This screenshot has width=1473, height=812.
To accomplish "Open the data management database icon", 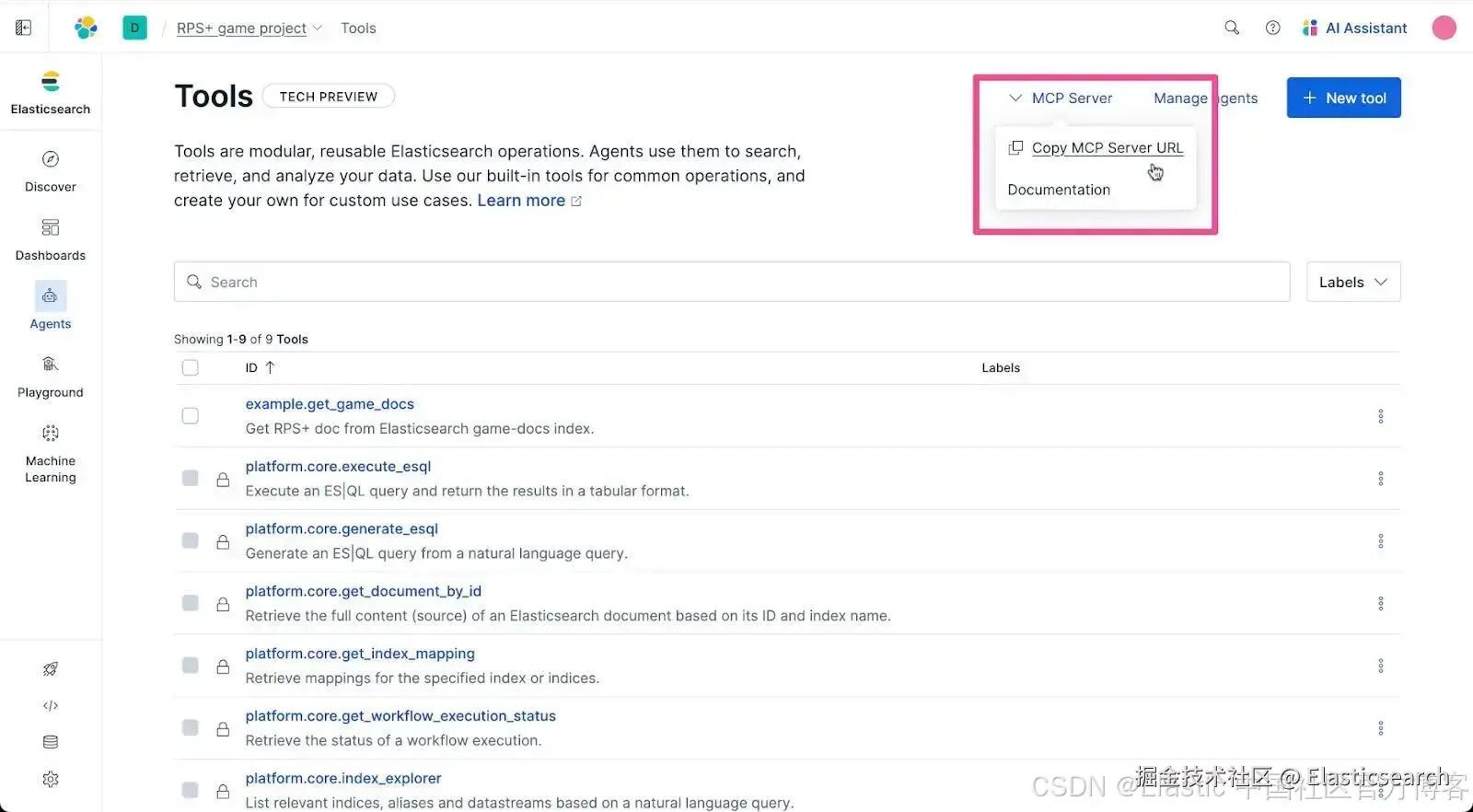I will tap(51, 742).
